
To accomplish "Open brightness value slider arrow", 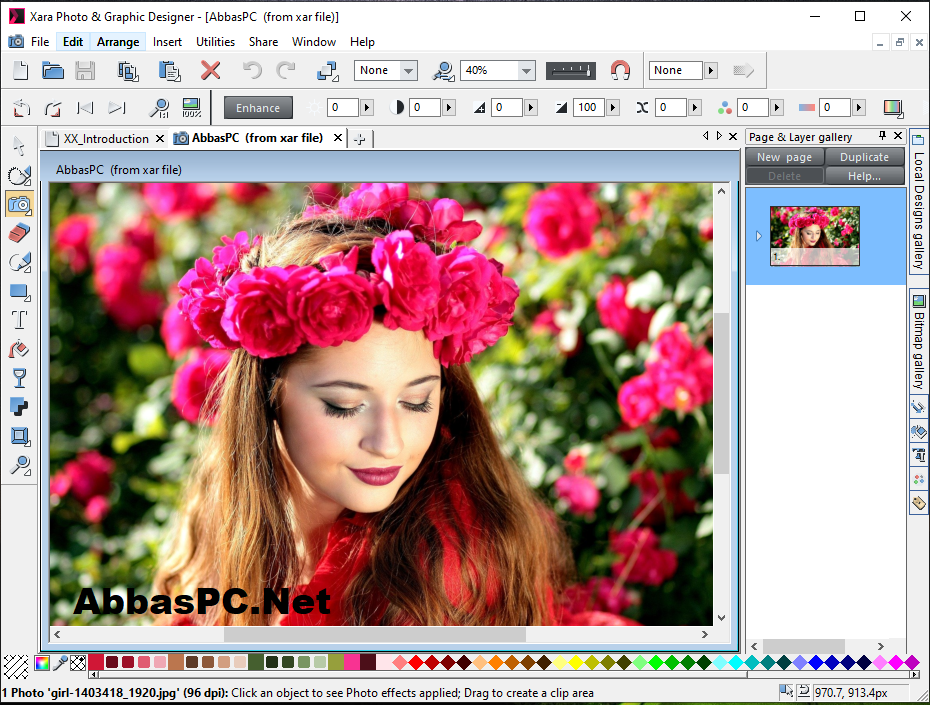I will coord(367,107).
